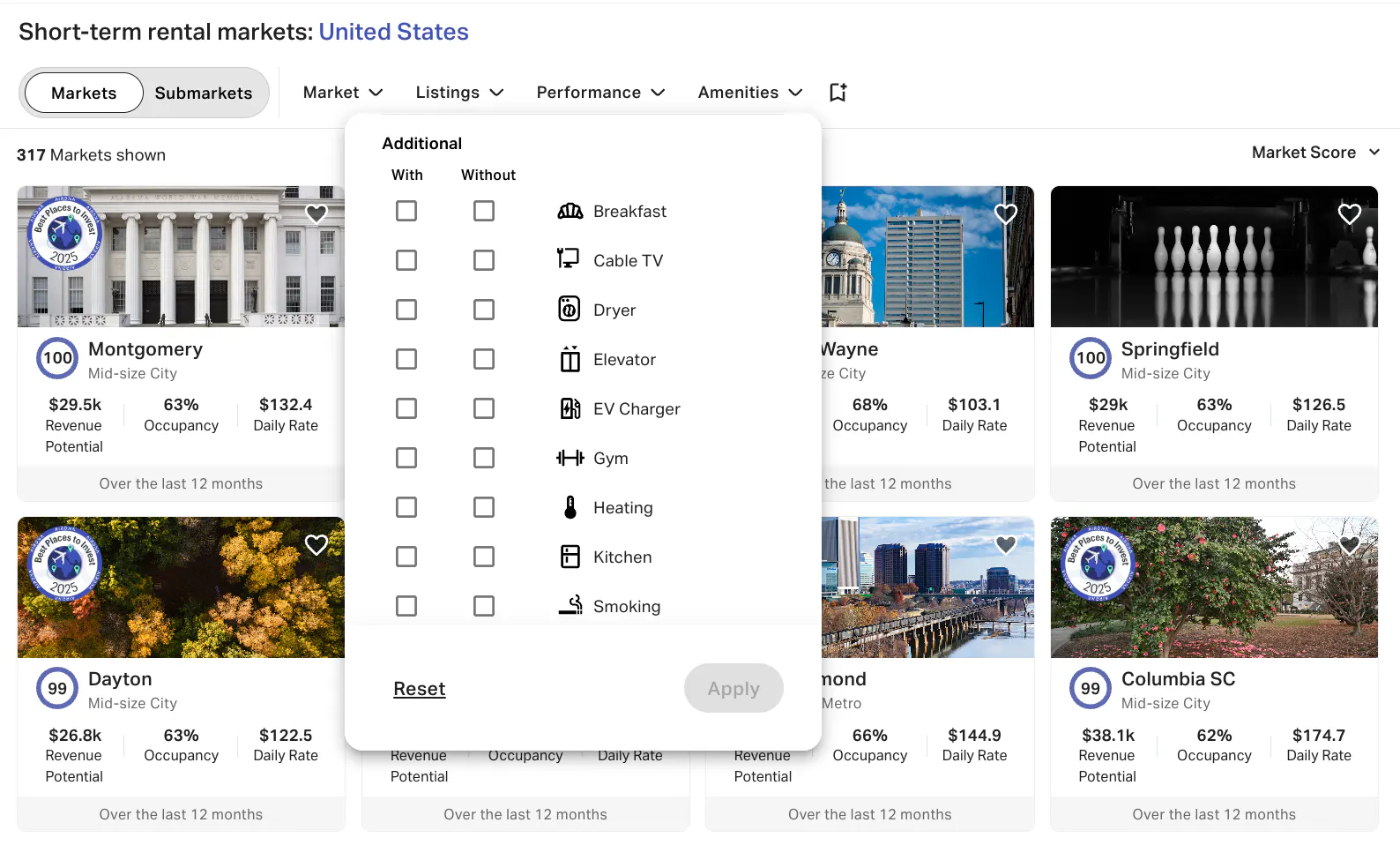Image resolution: width=1400 pixels, height=845 pixels.
Task: Click the Breakfast amenity icon
Action: tap(570, 211)
